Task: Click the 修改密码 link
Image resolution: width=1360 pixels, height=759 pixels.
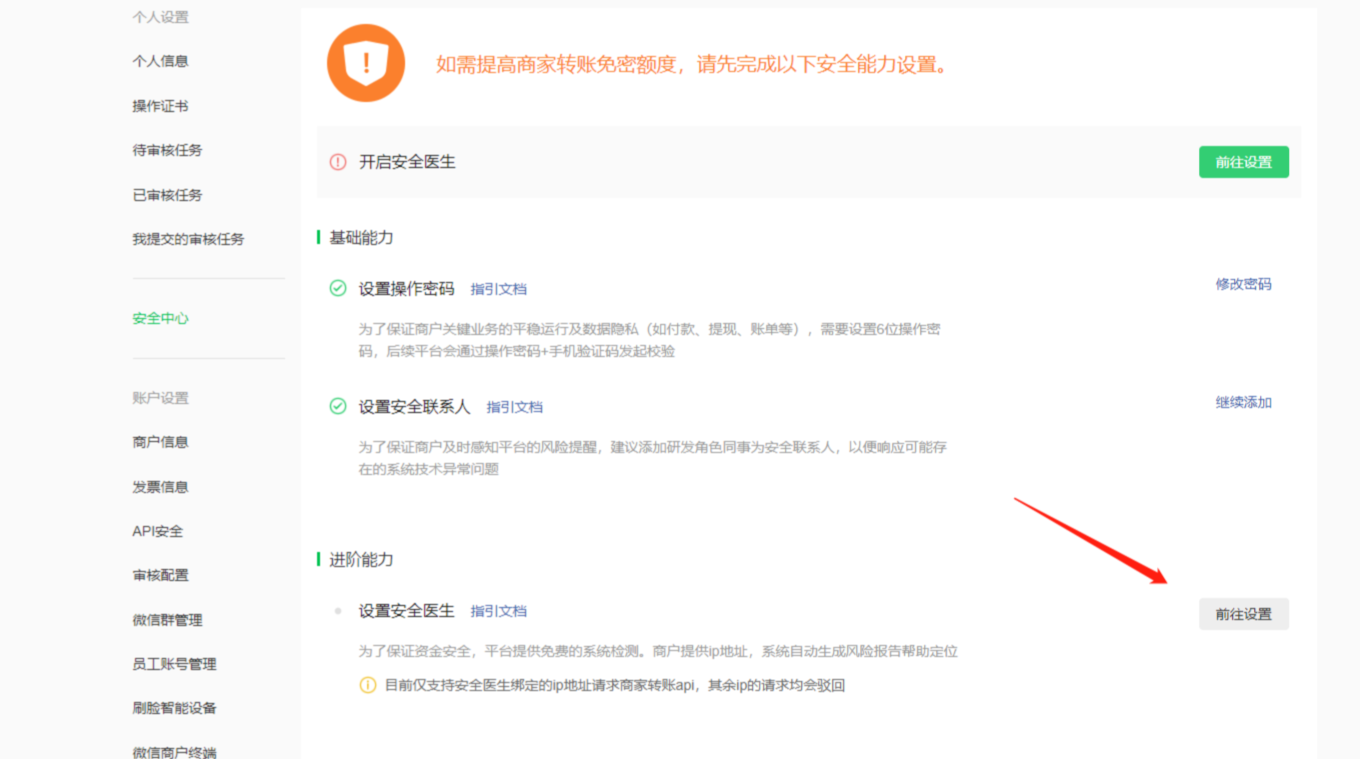Action: click(x=1243, y=284)
